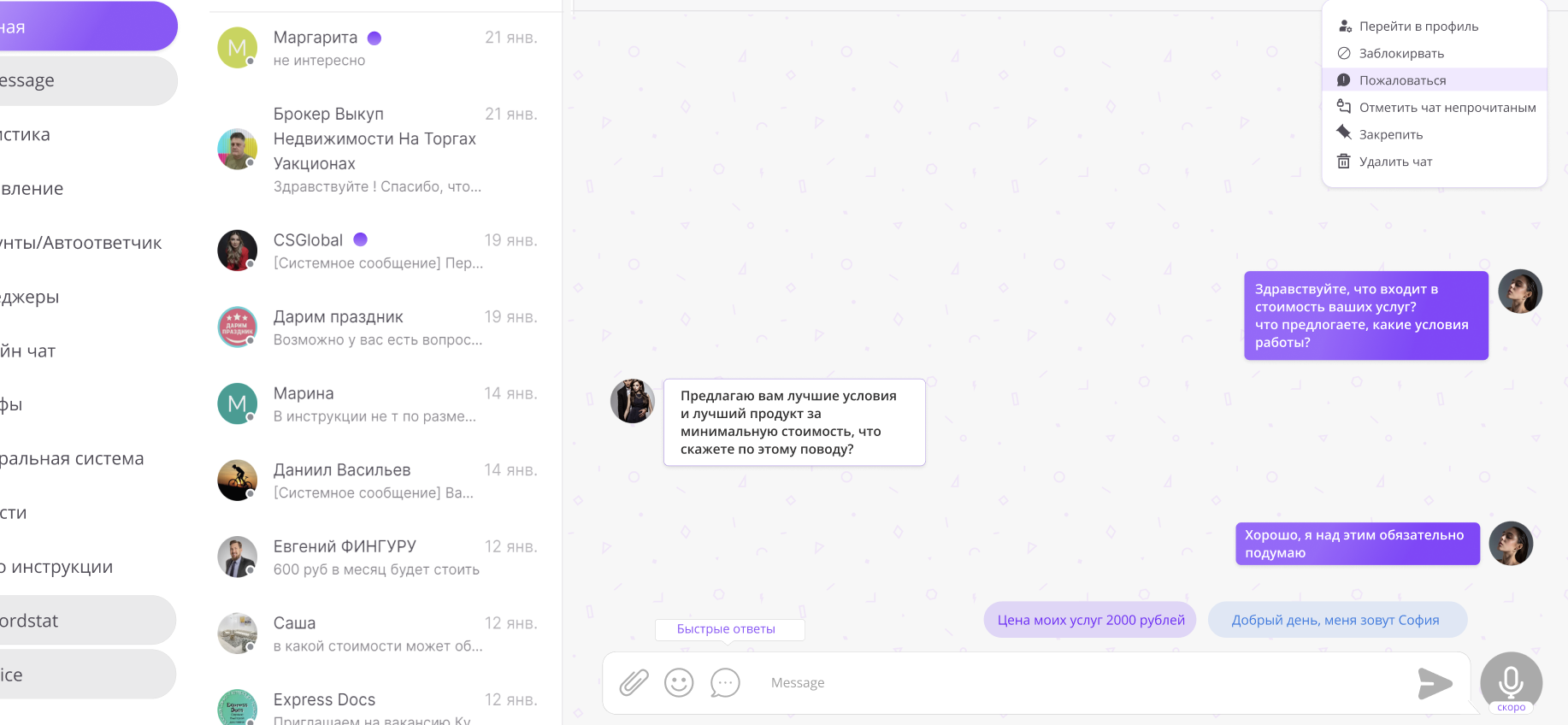
Task: Open the quick replies speech bubble icon
Action: [x=725, y=682]
